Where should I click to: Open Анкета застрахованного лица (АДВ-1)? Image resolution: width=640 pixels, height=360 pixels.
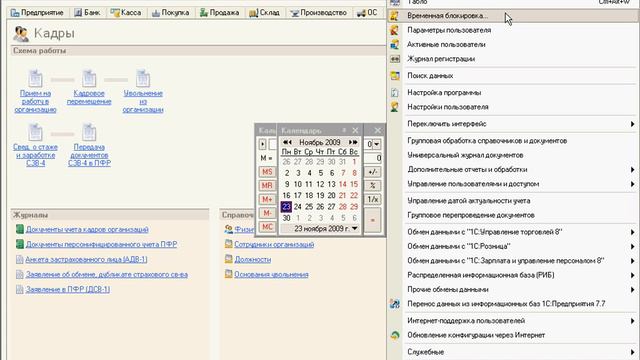(x=86, y=259)
